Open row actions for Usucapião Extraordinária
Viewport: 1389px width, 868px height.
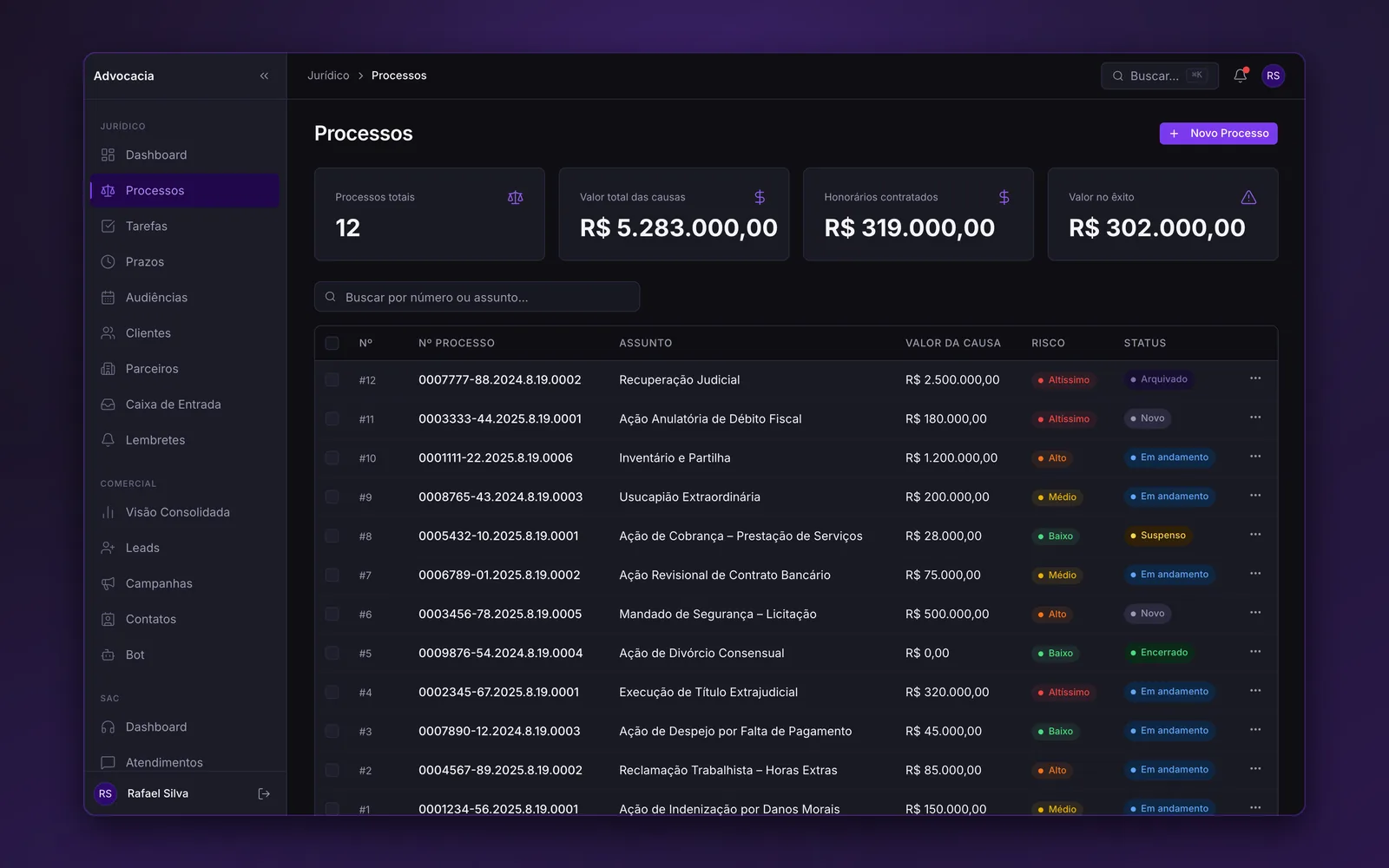point(1255,496)
